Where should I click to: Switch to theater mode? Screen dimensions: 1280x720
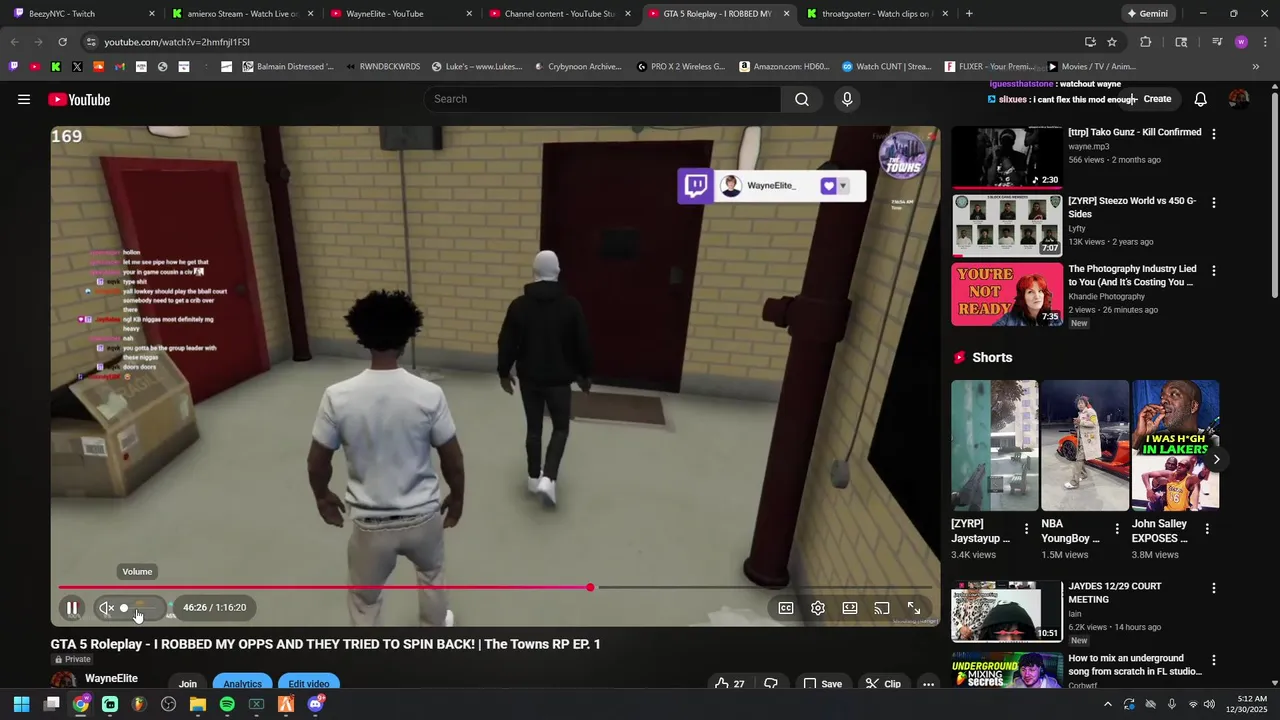click(850, 607)
